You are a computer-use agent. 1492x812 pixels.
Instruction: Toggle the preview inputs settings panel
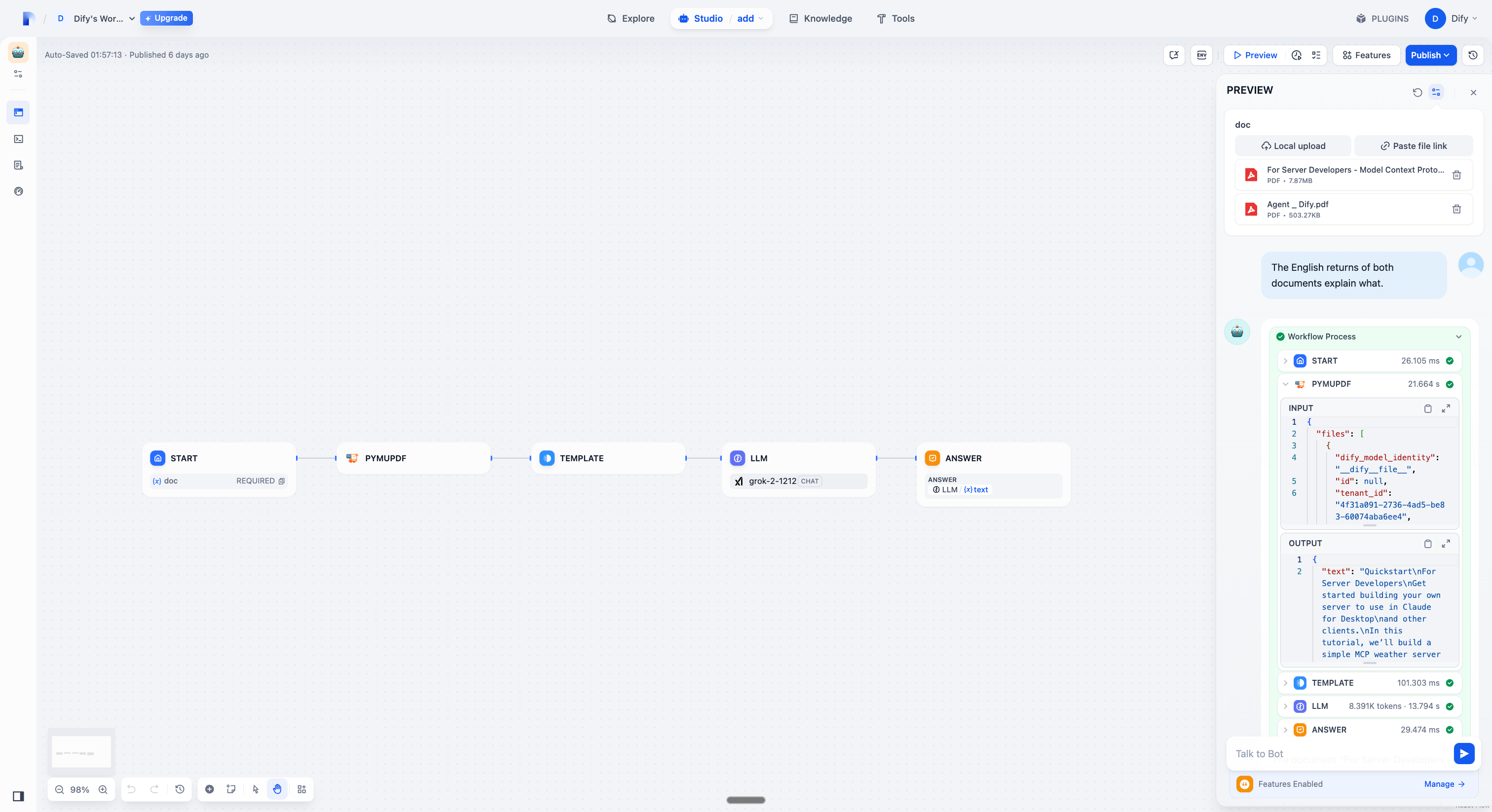click(1436, 93)
